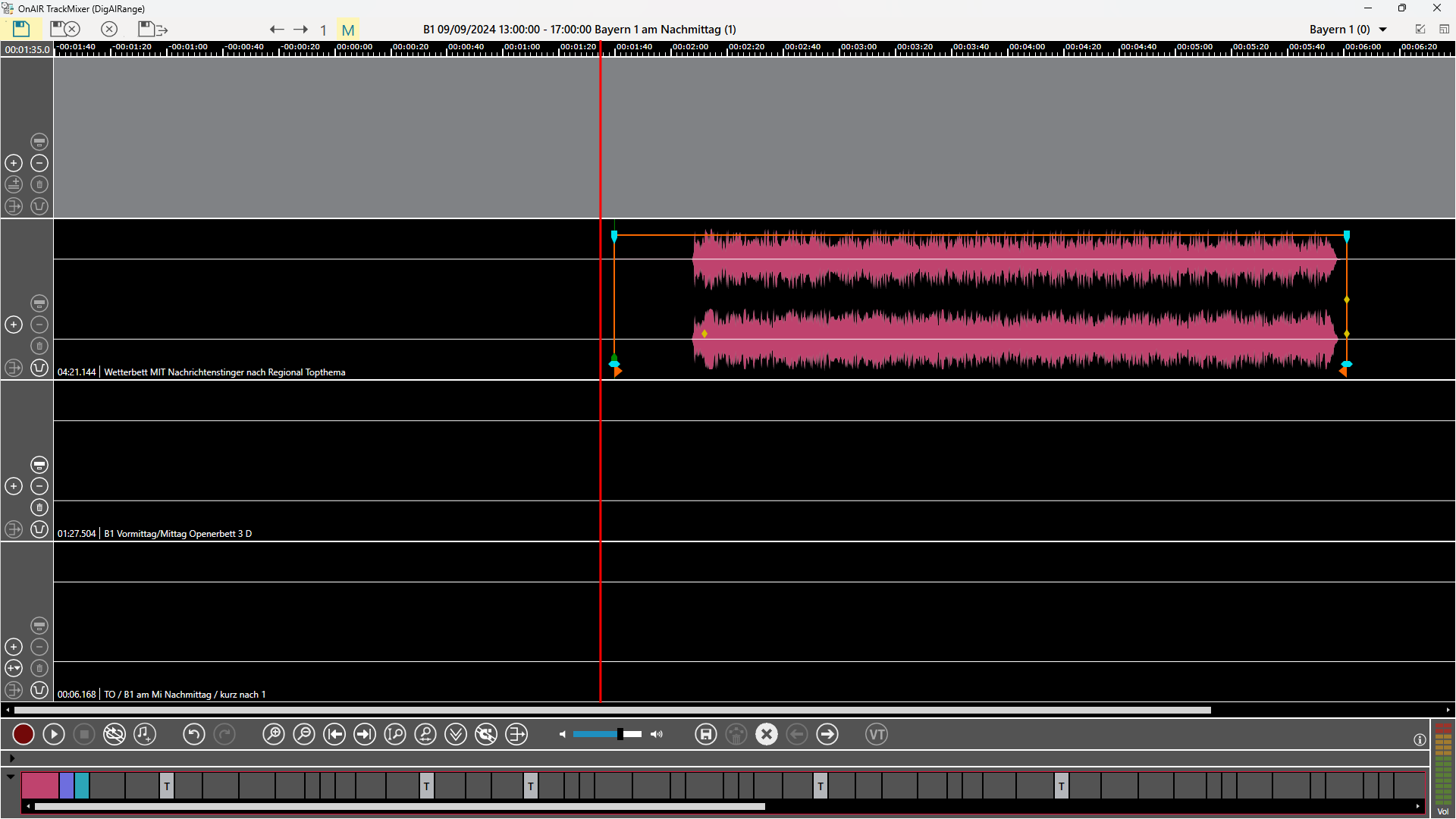Click the zoom in magnifier icon

[273, 734]
